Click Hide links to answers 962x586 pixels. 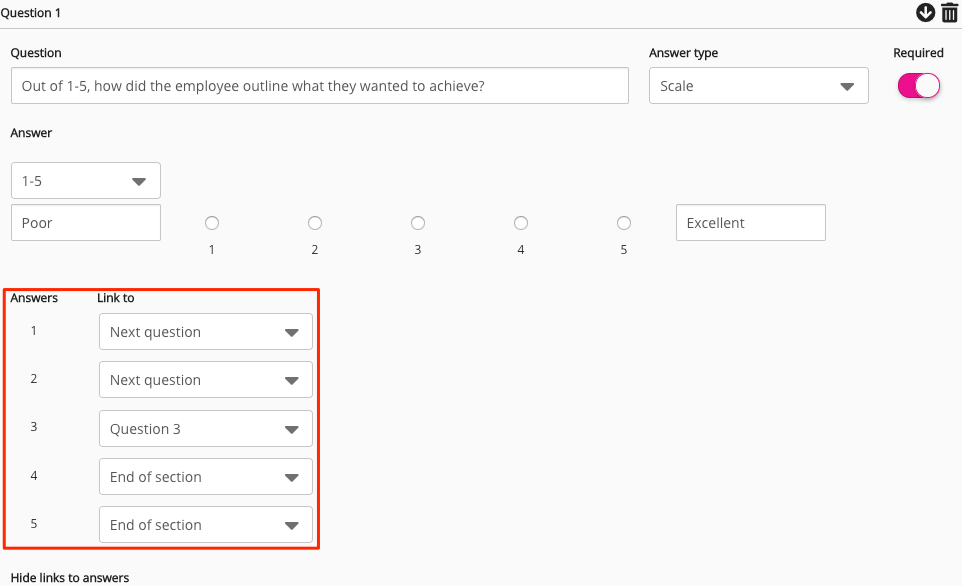pos(70,577)
